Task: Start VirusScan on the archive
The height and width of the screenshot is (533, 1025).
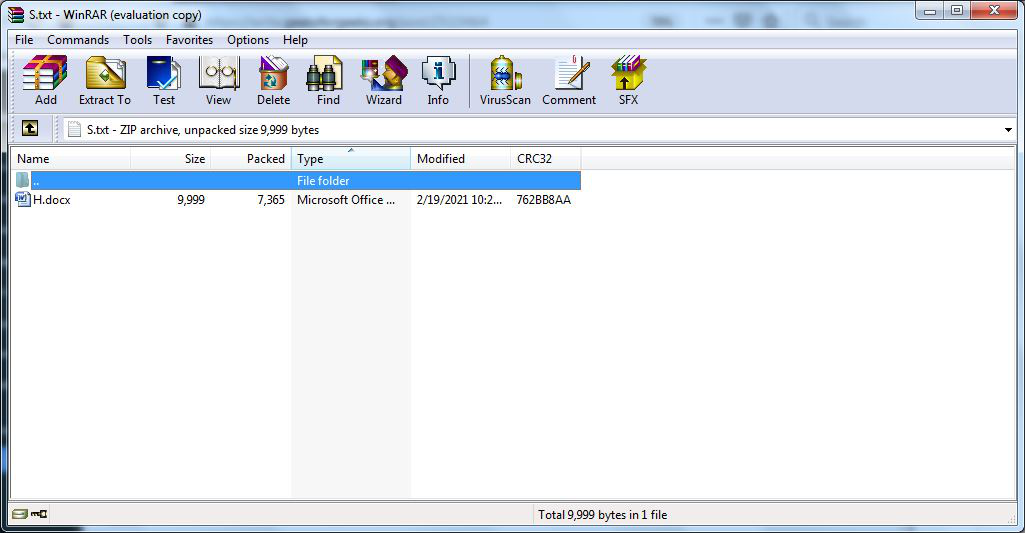Action: (x=505, y=80)
